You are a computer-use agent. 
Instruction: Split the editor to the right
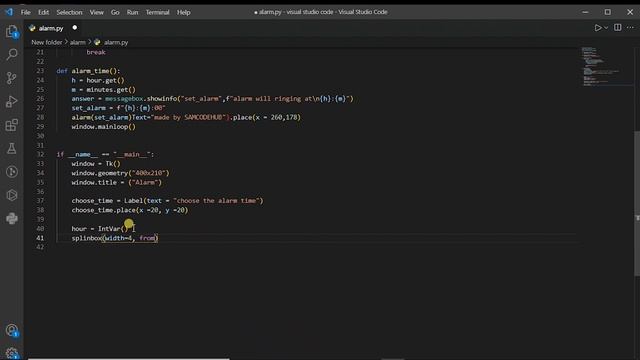tap(618, 28)
